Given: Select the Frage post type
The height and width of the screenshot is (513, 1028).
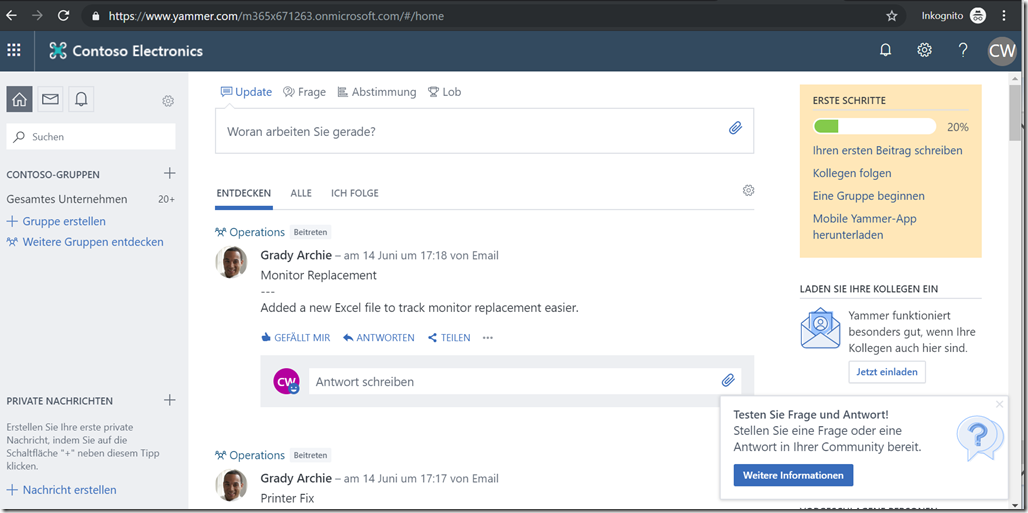Looking at the screenshot, I should (304, 92).
